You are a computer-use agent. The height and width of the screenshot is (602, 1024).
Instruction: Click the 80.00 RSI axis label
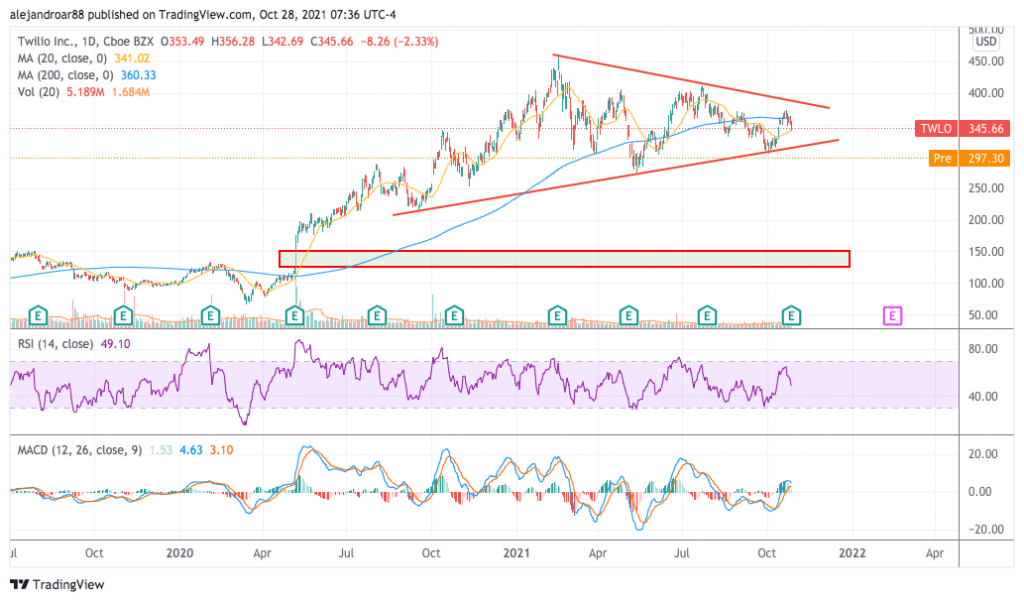pyautogui.click(x=983, y=349)
